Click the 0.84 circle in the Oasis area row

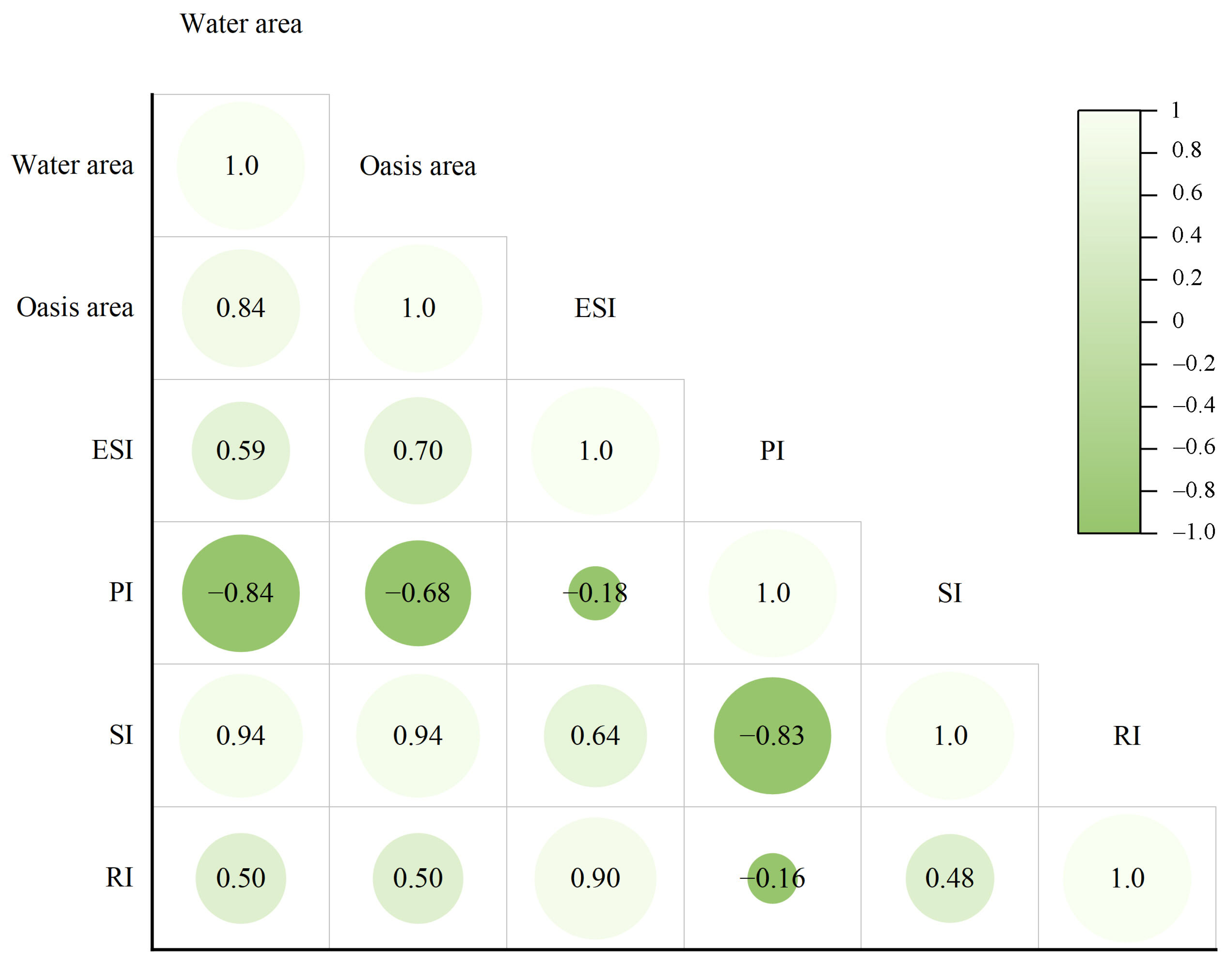click(x=240, y=308)
